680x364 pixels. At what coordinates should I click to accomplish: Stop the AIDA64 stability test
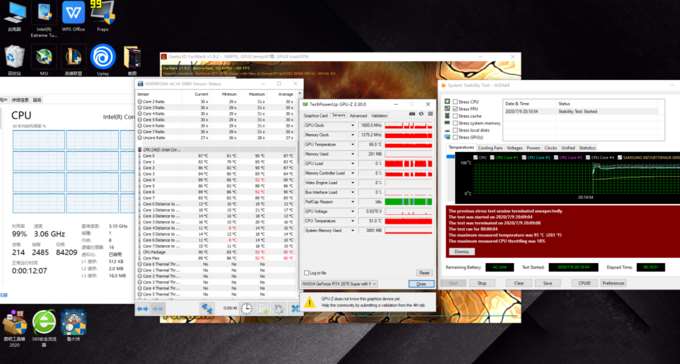(x=482, y=283)
